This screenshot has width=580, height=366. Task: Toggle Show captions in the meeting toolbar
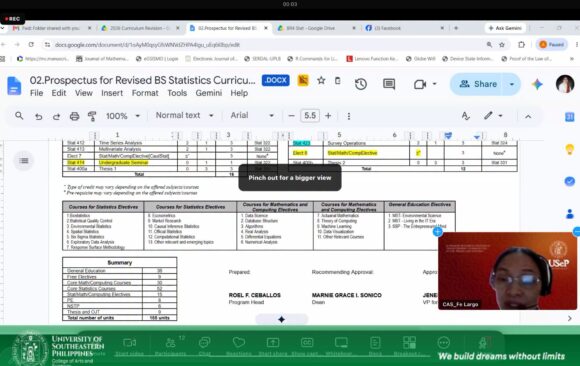(307, 347)
